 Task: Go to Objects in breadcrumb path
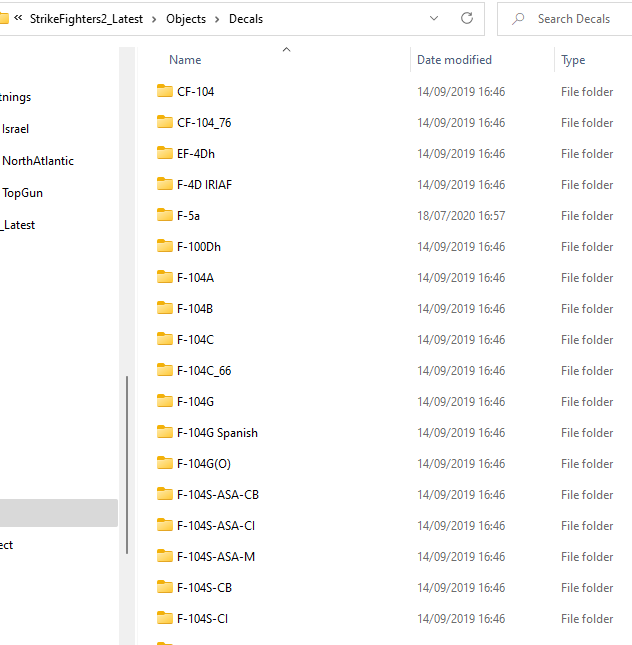point(186,19)
